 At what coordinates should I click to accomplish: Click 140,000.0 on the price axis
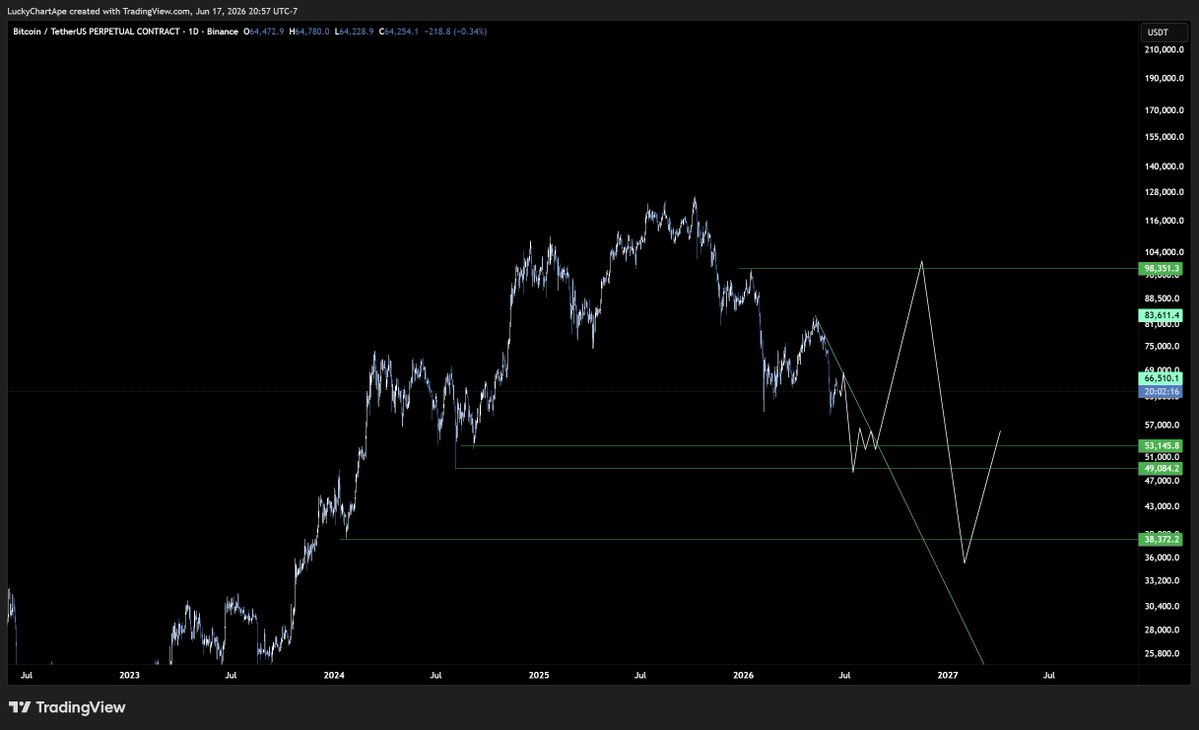pos(1164,166)
